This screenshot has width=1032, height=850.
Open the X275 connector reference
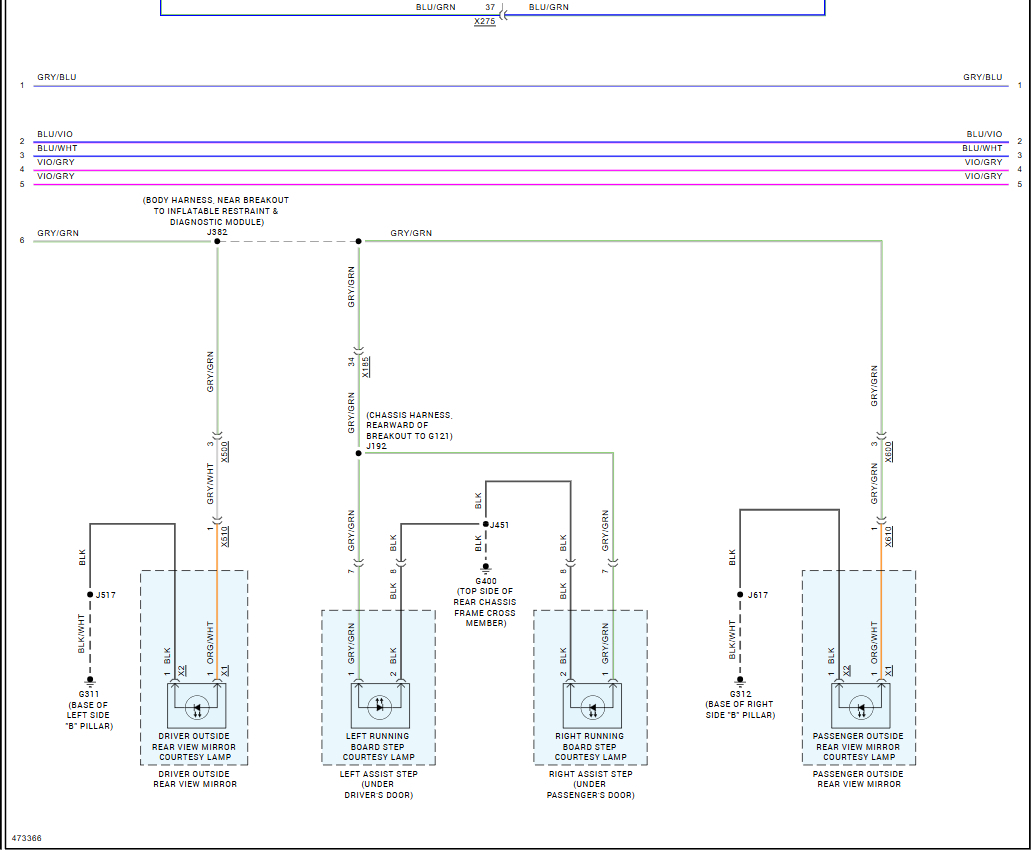click(484, 22)
